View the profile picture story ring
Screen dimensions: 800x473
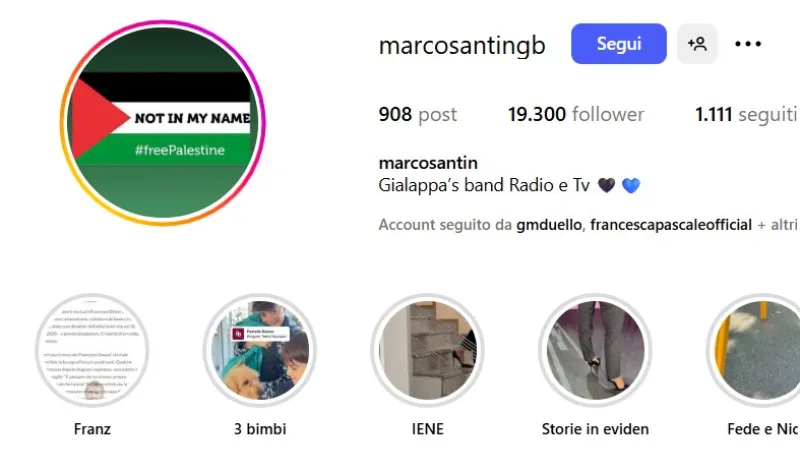point(163,122)
